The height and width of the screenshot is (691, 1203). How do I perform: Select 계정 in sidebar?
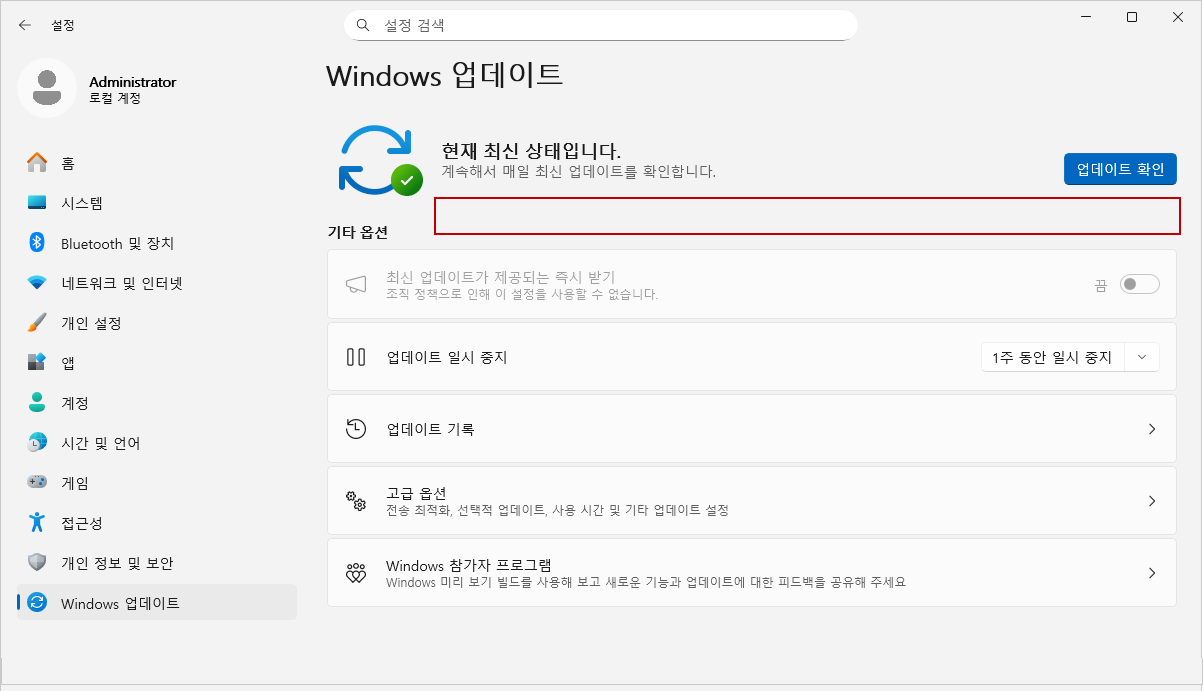(157, 403)
